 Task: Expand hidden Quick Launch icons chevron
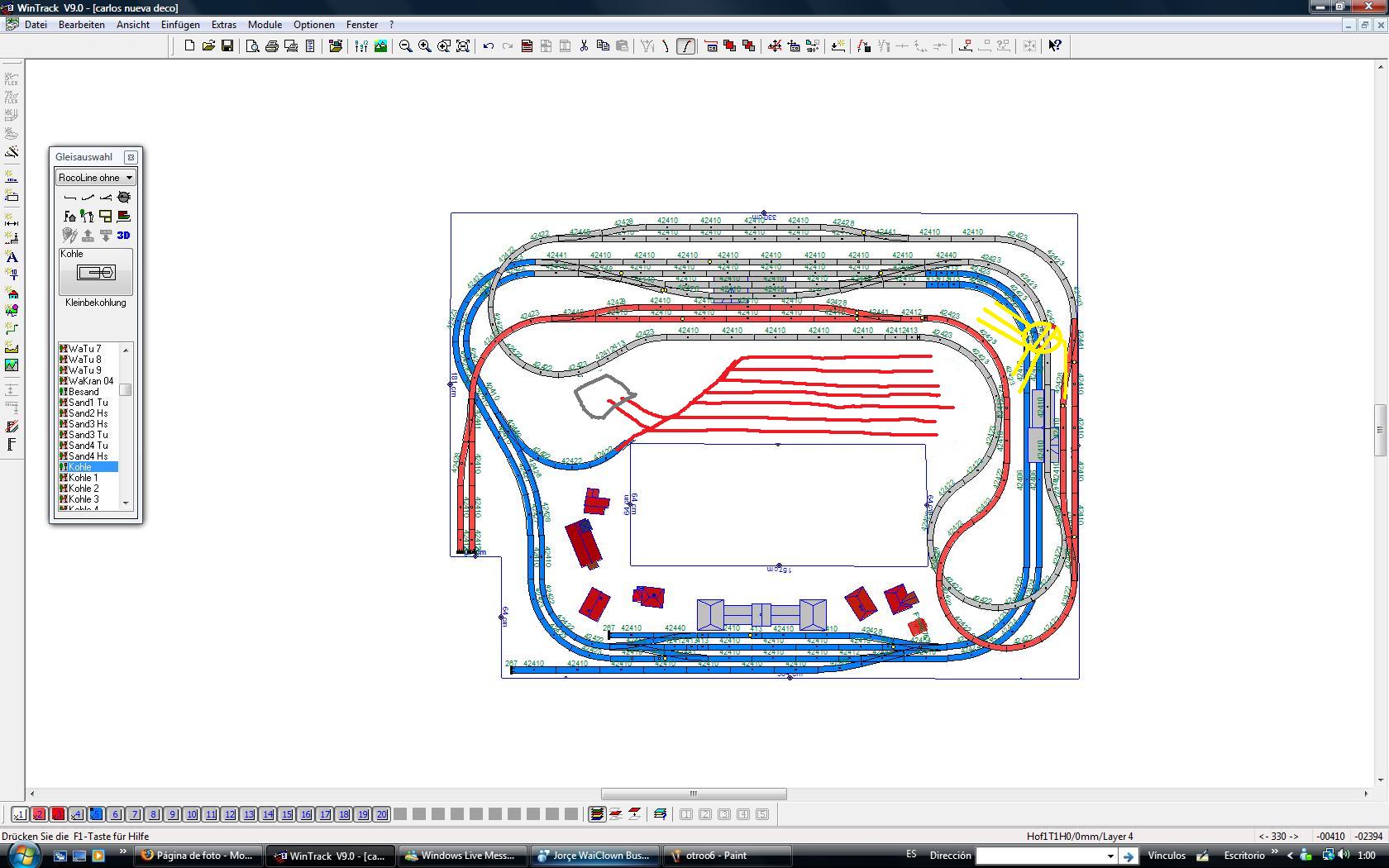[x=123, y=851]
